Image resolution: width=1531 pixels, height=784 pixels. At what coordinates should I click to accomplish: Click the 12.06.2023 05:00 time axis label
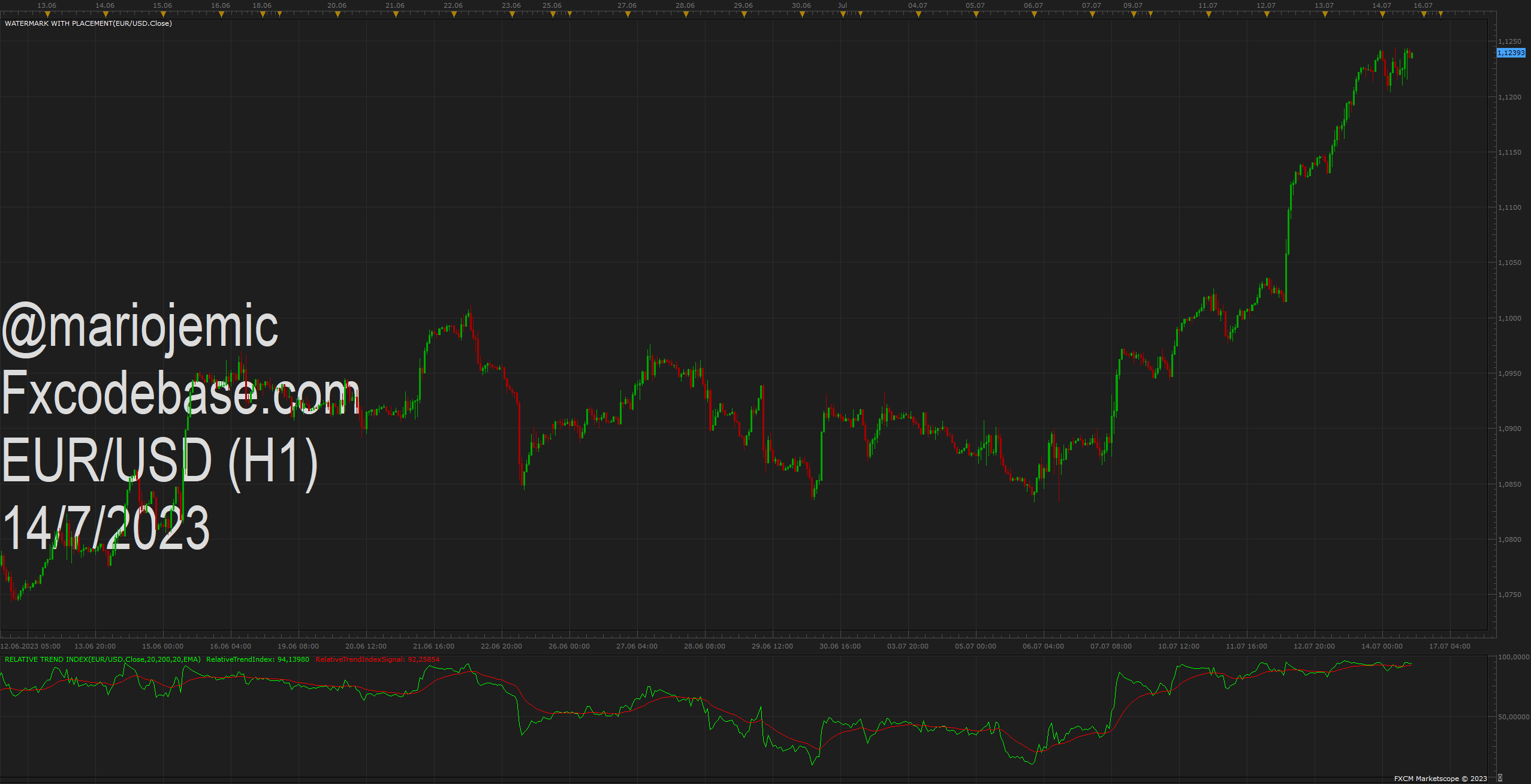click(31, 646)
